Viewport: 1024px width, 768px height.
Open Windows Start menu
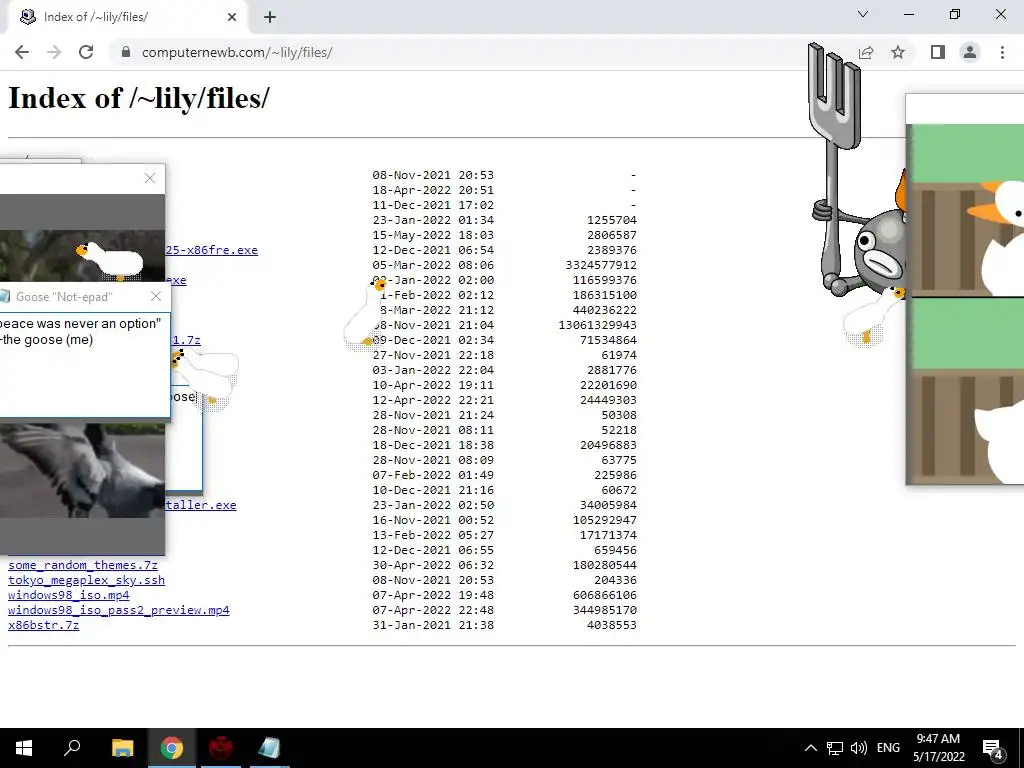pyautogui.click(x=24, y=748)
